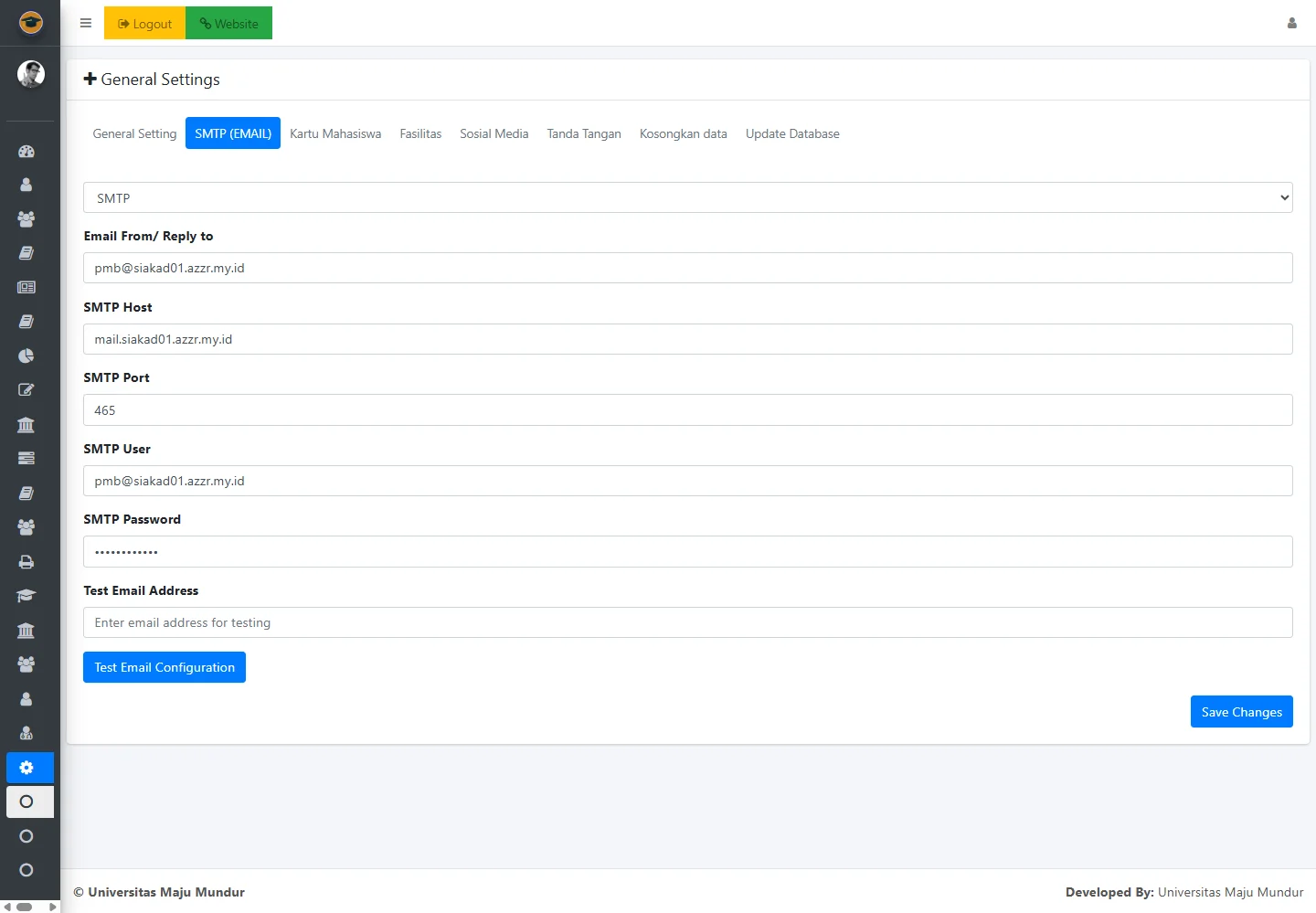Expand the SMTP mail type dropdown

687,197
